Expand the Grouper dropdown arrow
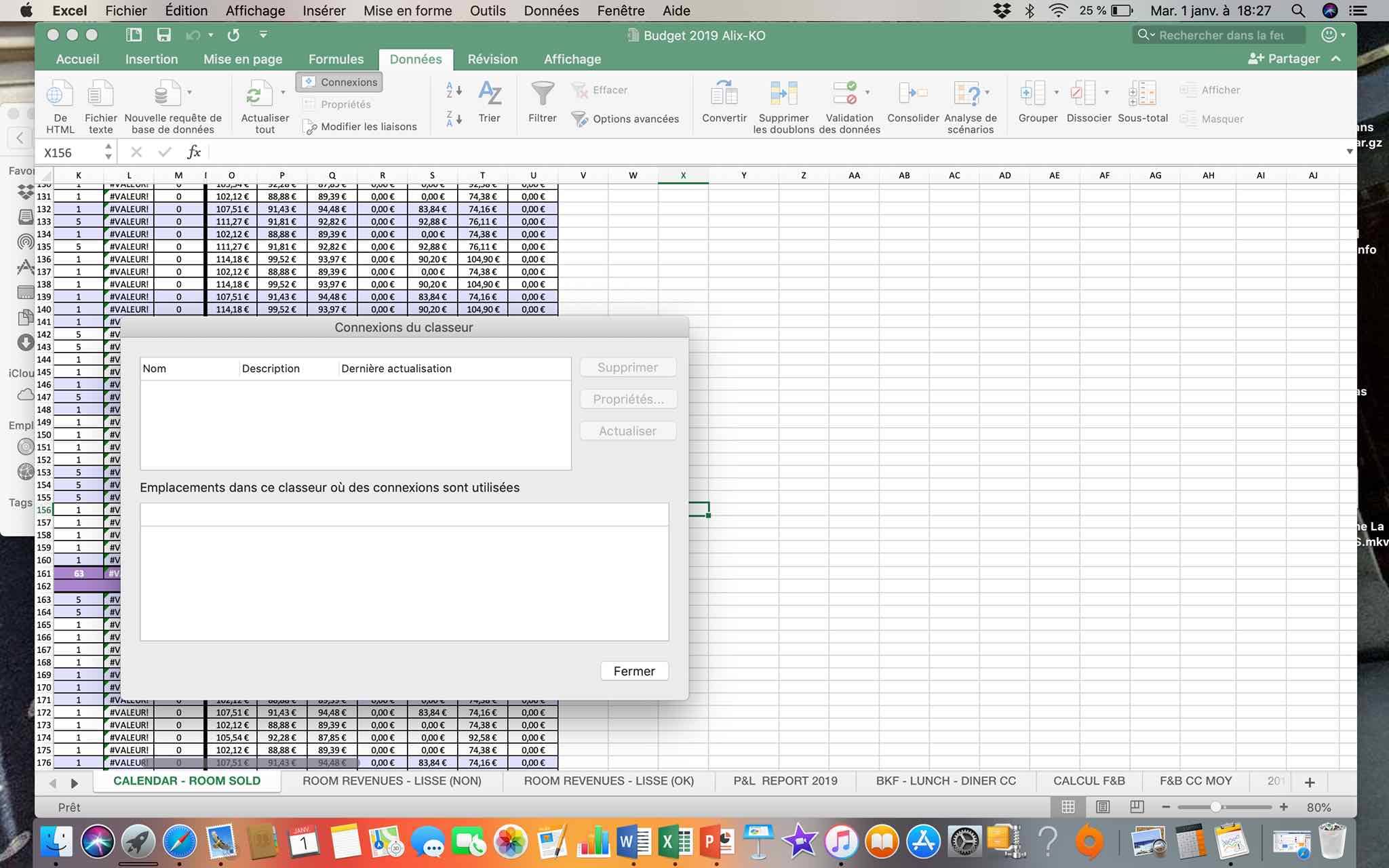This screenshot has width=1389, height=868. (1056, 92)
